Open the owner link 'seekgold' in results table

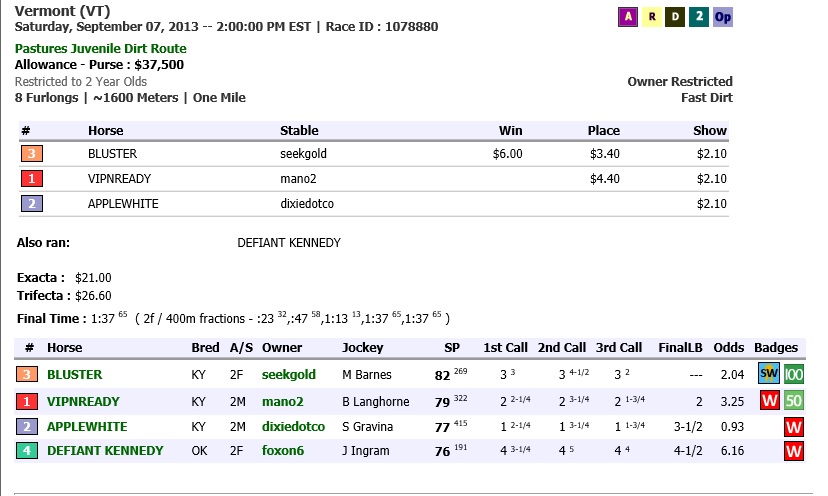pos(288,375)
